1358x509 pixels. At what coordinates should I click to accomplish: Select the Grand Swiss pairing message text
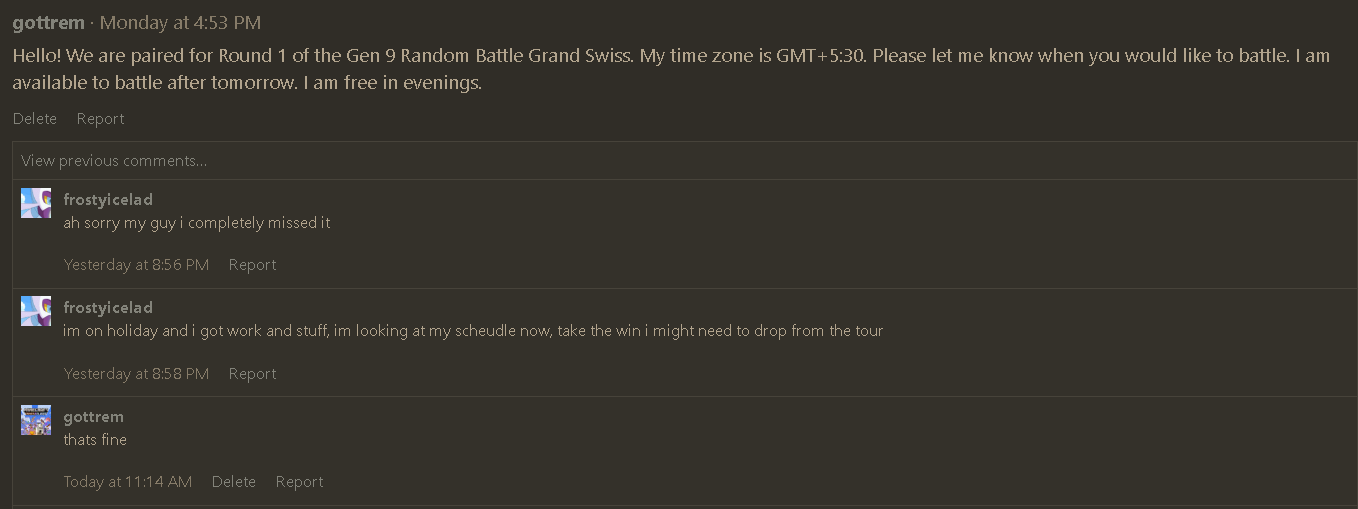[671, 69]
